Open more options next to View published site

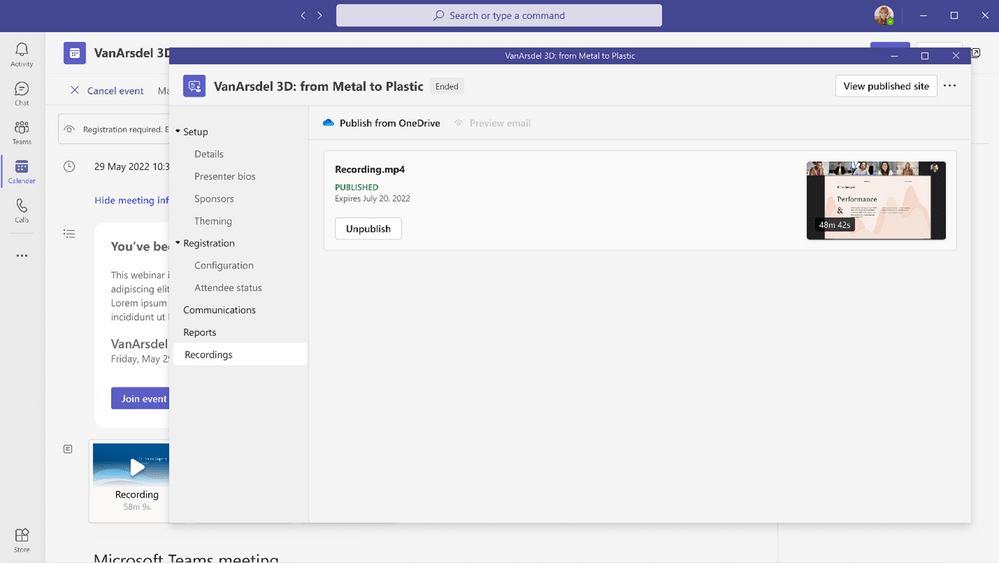tap(950, 86)
